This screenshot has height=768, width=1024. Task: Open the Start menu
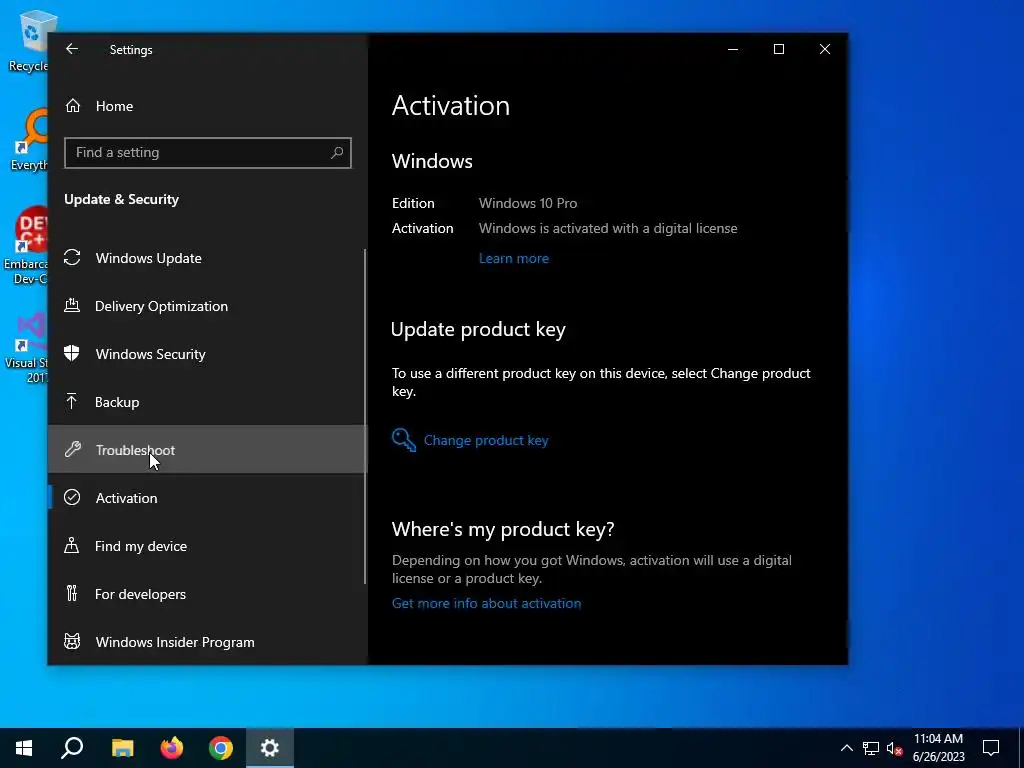(24, 748)
